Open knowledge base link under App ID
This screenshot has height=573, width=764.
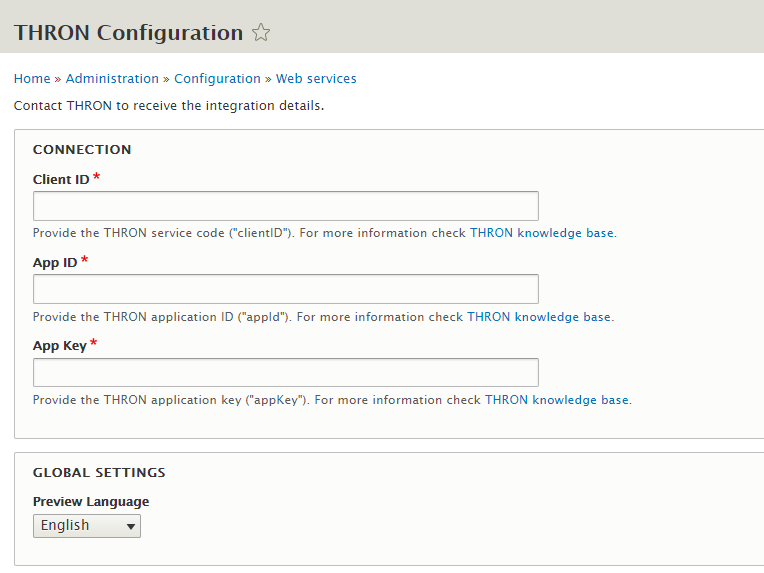click(x=539, y=317)
